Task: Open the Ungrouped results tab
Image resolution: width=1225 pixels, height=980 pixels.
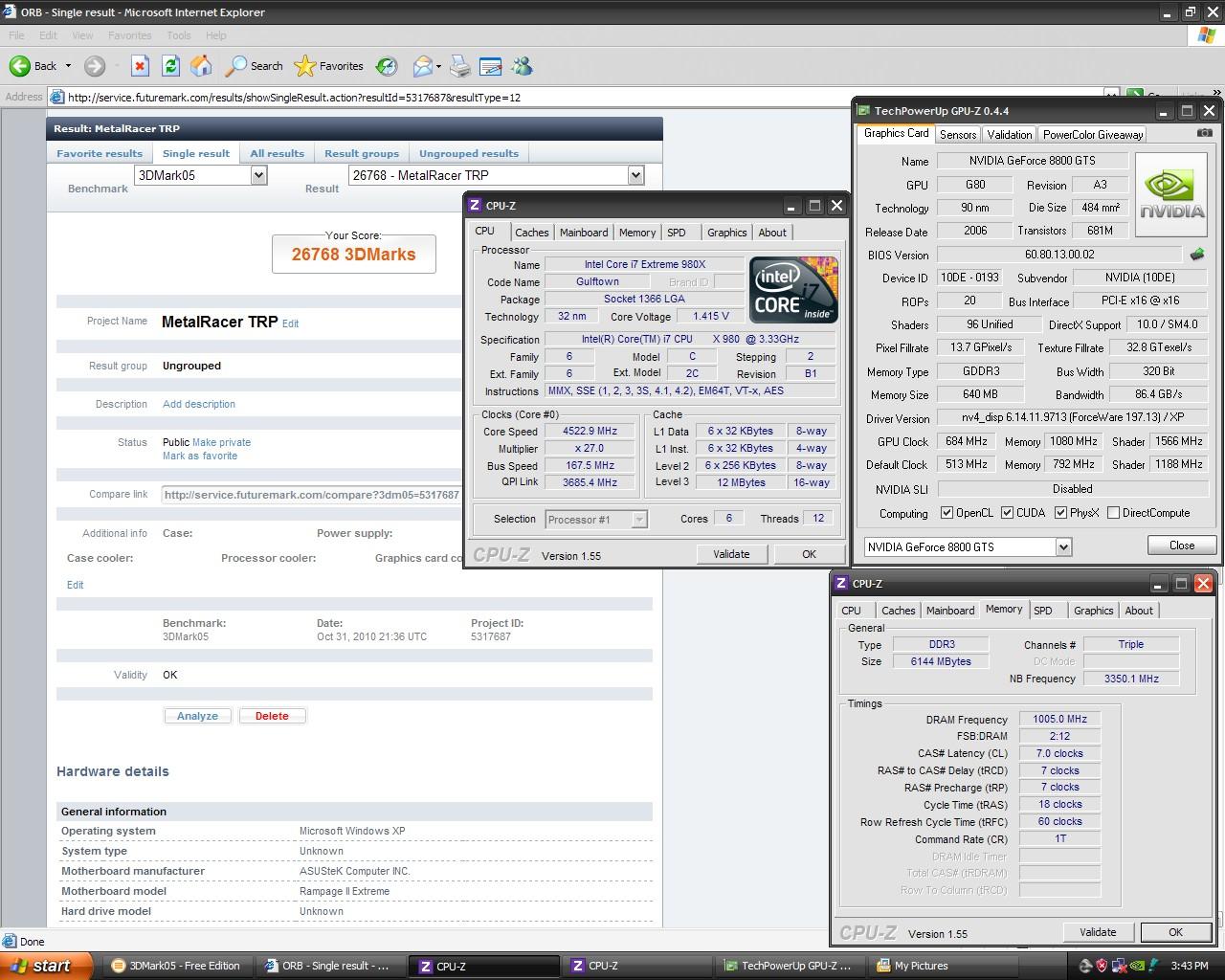Action: 469,153
